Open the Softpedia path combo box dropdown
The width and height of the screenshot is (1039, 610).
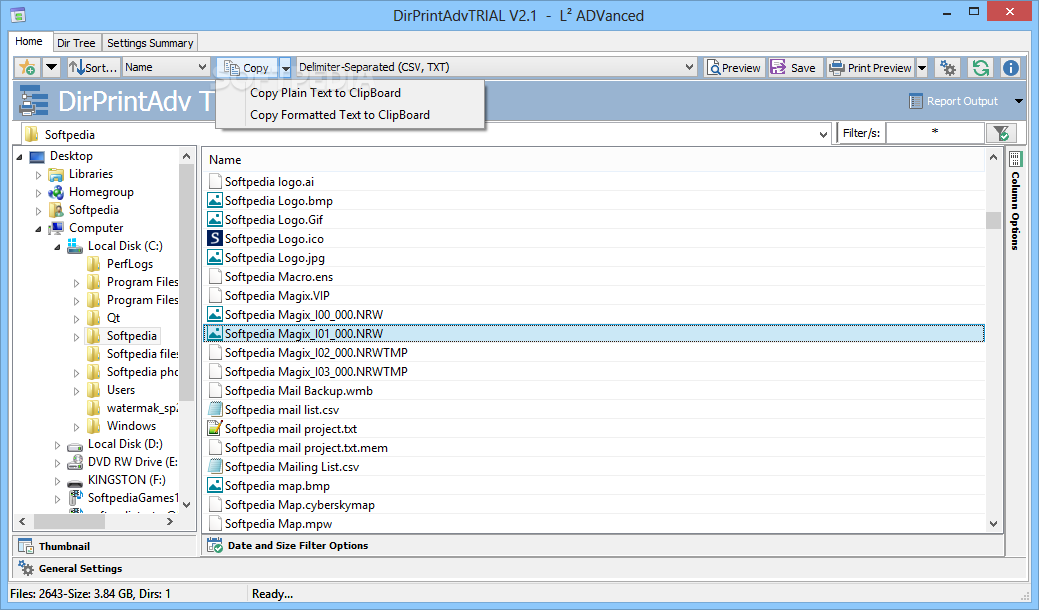tap(823, 134)
